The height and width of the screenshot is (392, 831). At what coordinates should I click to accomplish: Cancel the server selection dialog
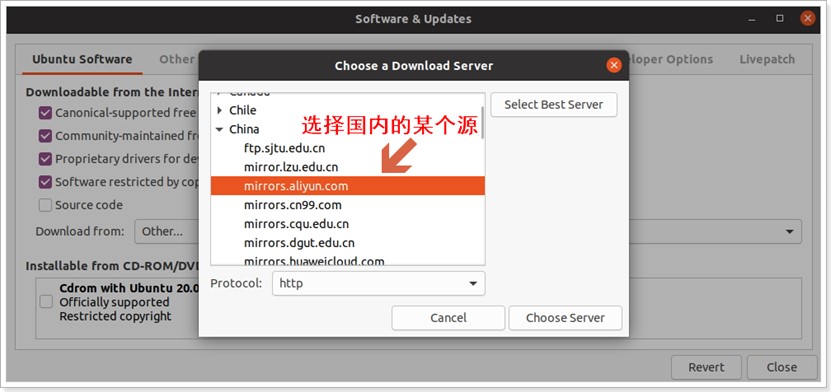(448, 318)
